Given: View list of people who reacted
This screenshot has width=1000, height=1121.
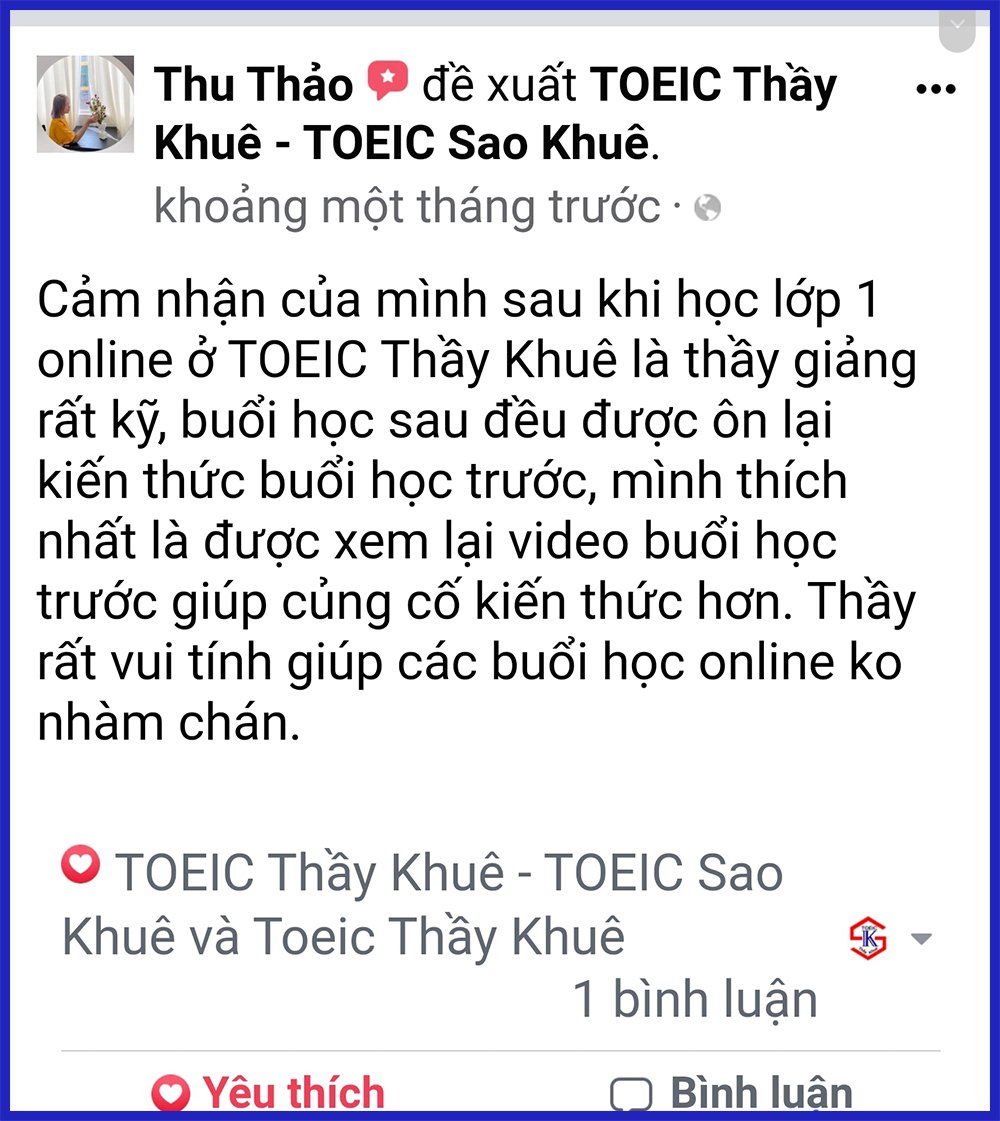Looking at the screenshot, I should pyautogui.click(x=422, y=904).
